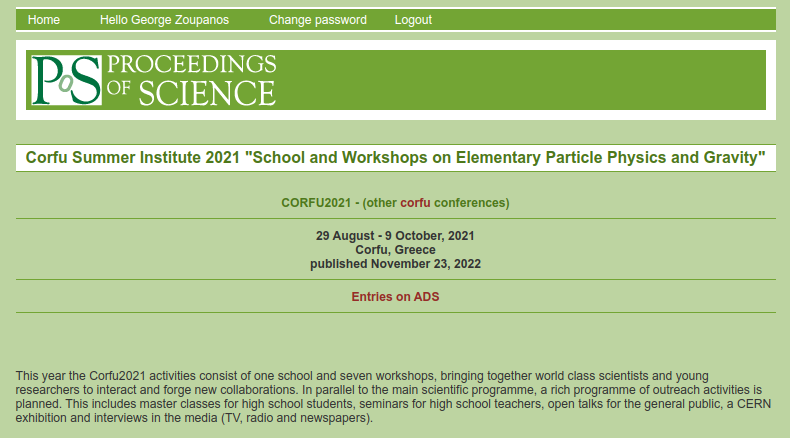Click the Corfu, Greece location text
The image size is (790, 438).
tap(396, 250)
